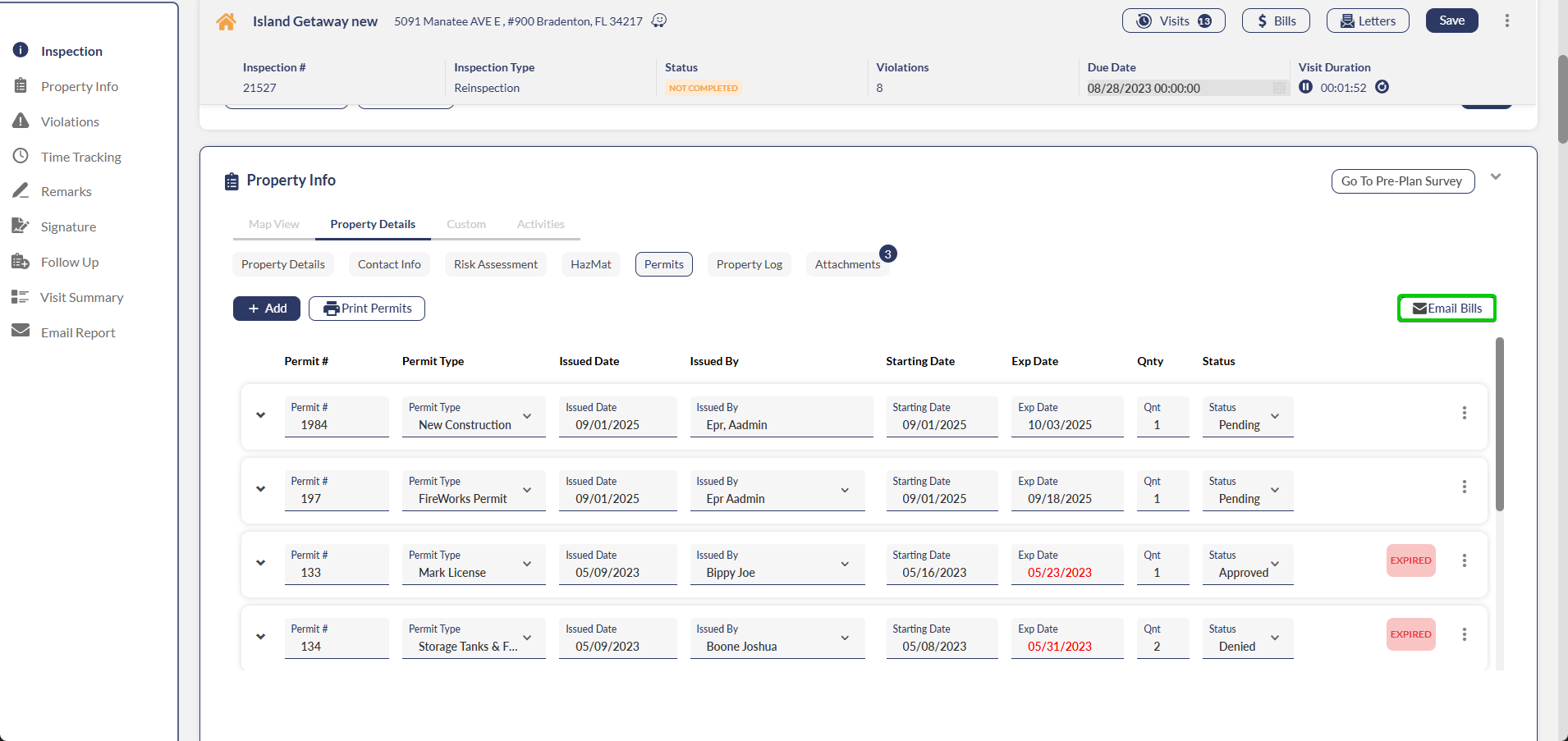Open the Email Report sidebar section
The width and height of the screenshot is (1568, 741).
click(78, 332)
